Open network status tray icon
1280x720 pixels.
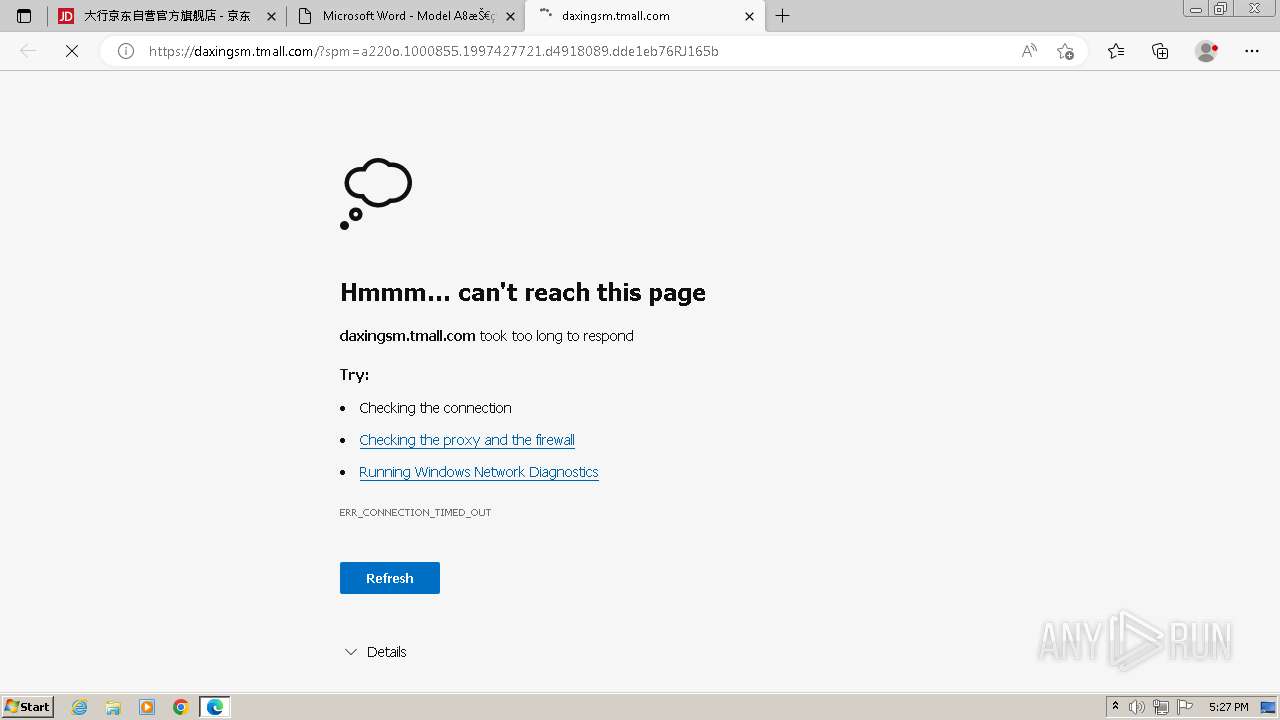tap(1161, 707)
